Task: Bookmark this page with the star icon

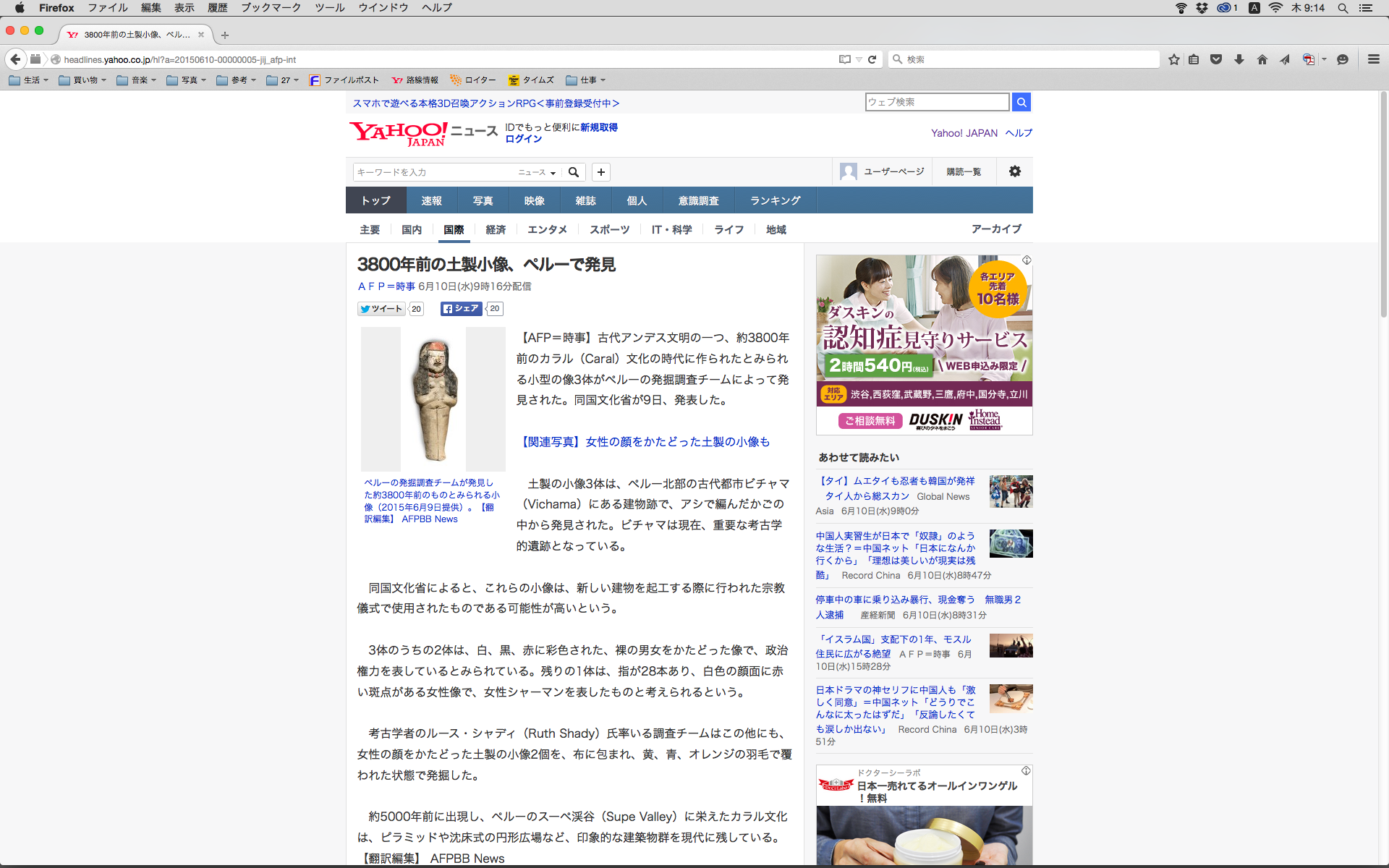Action: pyautogui.click(x=1173, y=59)
